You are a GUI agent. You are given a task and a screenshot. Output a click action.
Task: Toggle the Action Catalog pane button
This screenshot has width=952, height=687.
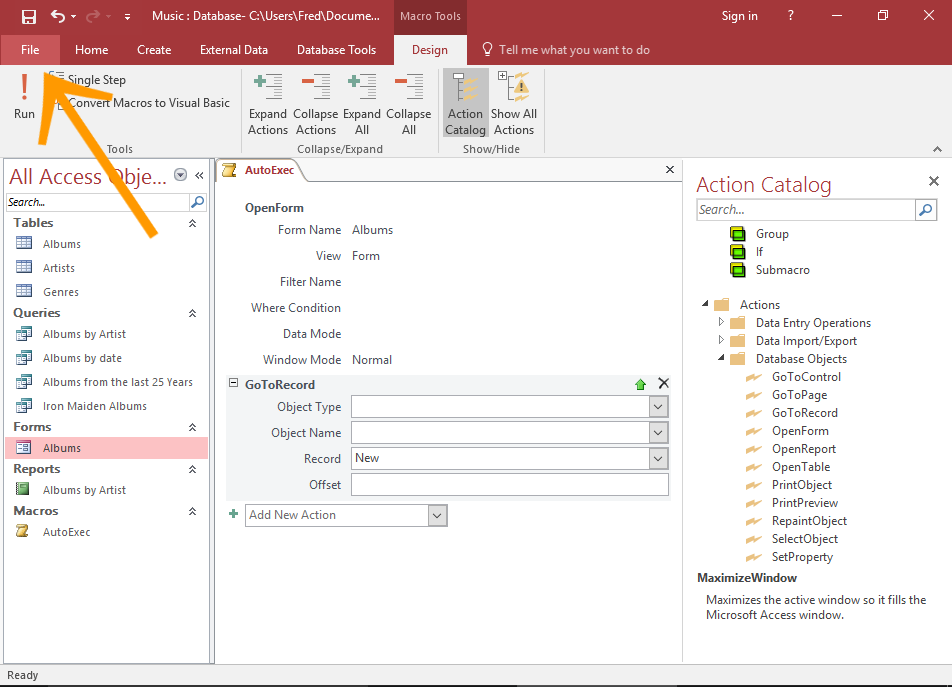(x=465, y=104)
